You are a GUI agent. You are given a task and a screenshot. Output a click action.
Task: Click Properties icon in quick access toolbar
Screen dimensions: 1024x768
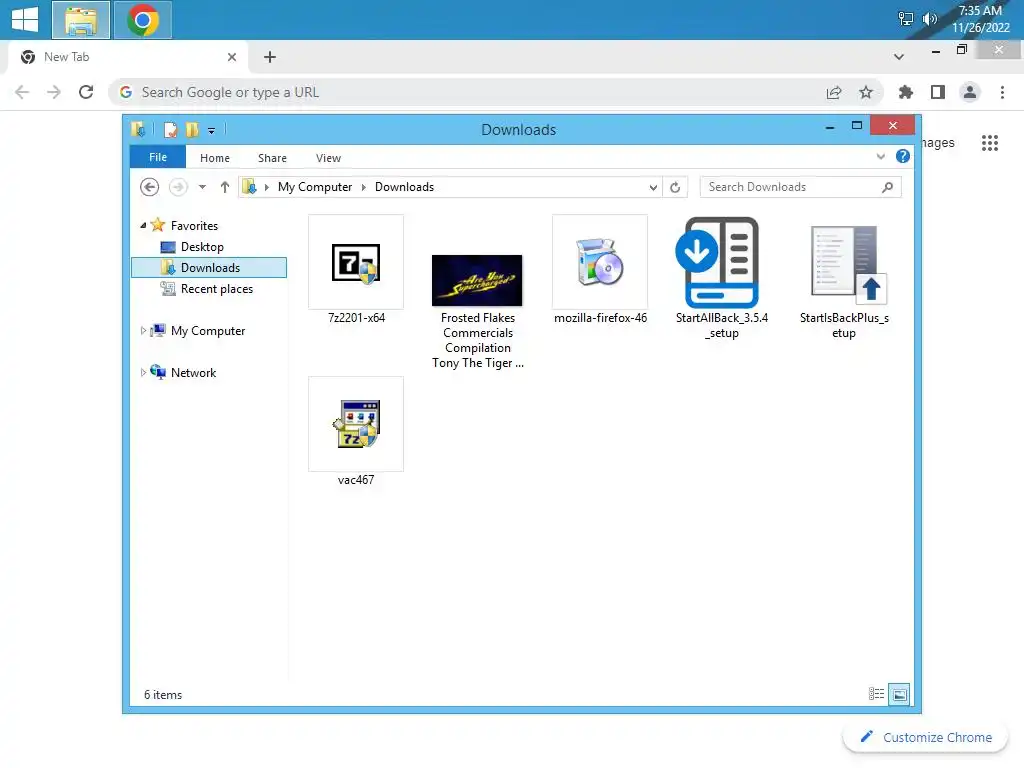click(x=170, y=130)
